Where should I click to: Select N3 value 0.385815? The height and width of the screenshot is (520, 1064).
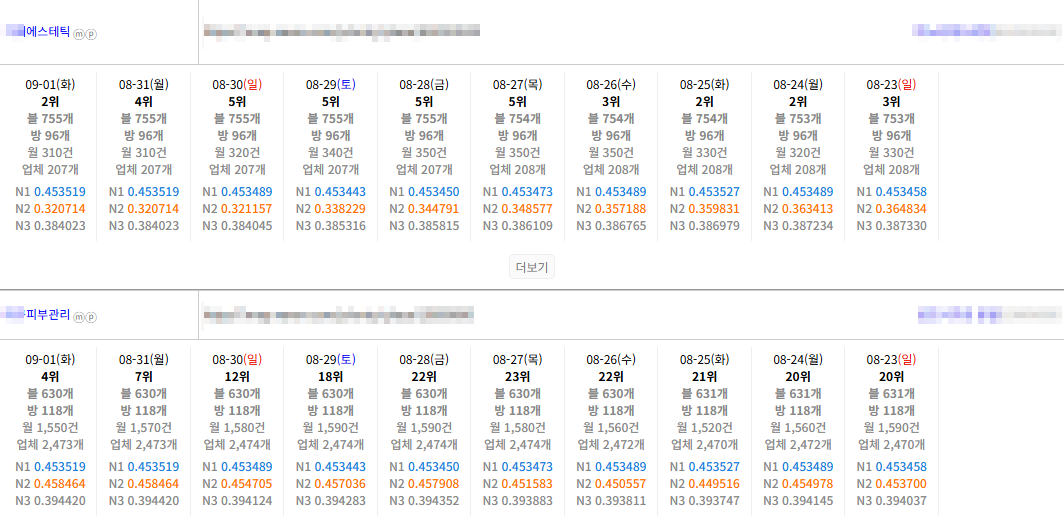(434, 225)
